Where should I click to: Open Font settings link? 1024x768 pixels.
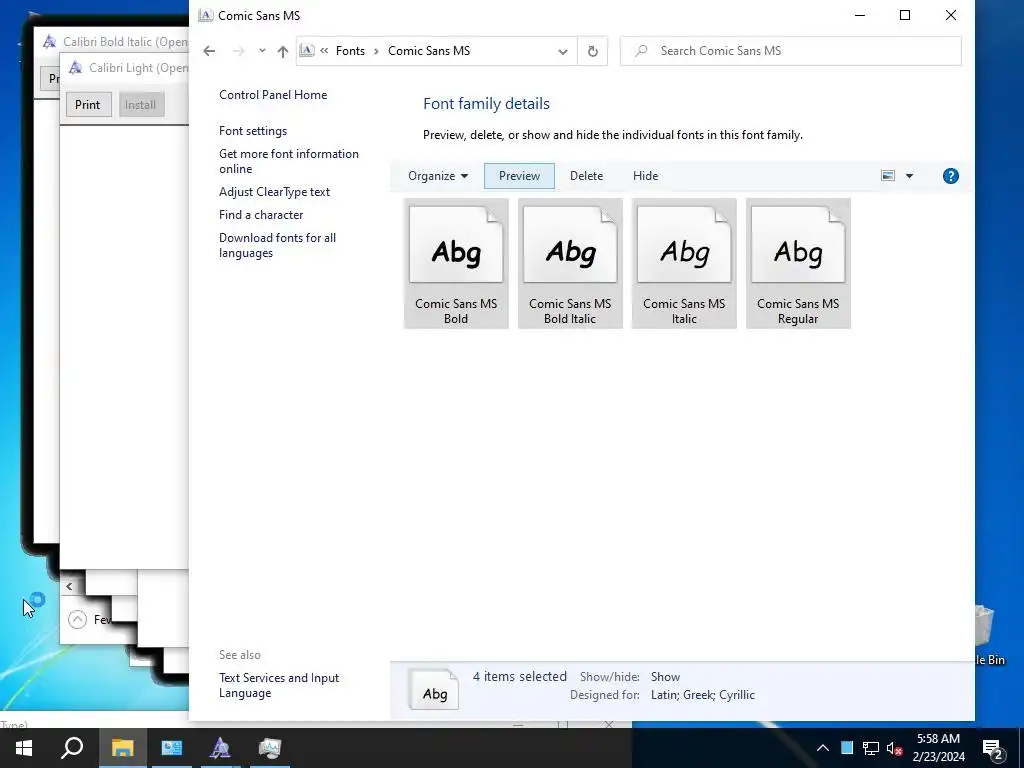253,131
